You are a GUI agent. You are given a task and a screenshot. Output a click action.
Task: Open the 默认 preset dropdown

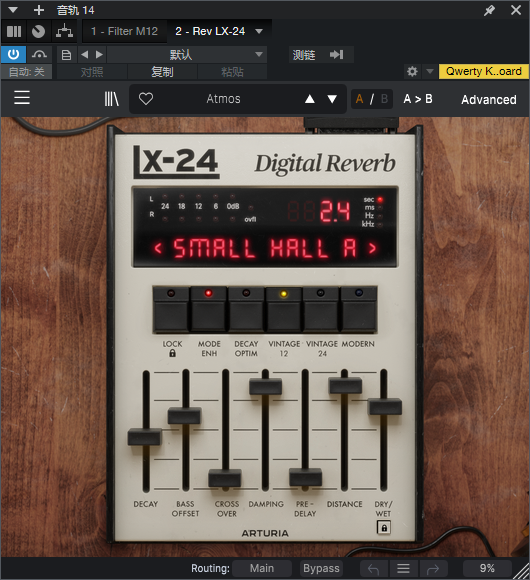187,55
